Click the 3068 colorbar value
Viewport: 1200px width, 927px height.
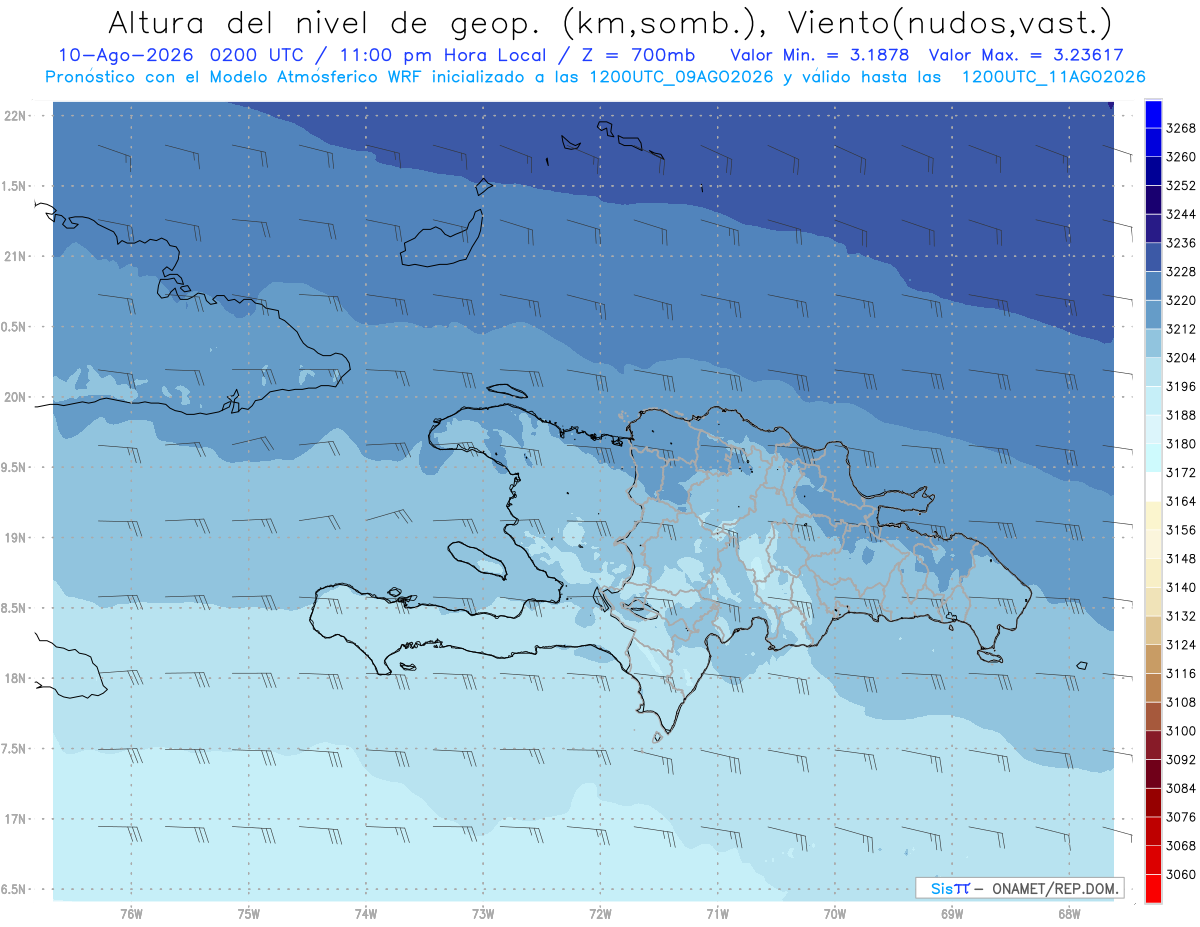coord(1181,846)
